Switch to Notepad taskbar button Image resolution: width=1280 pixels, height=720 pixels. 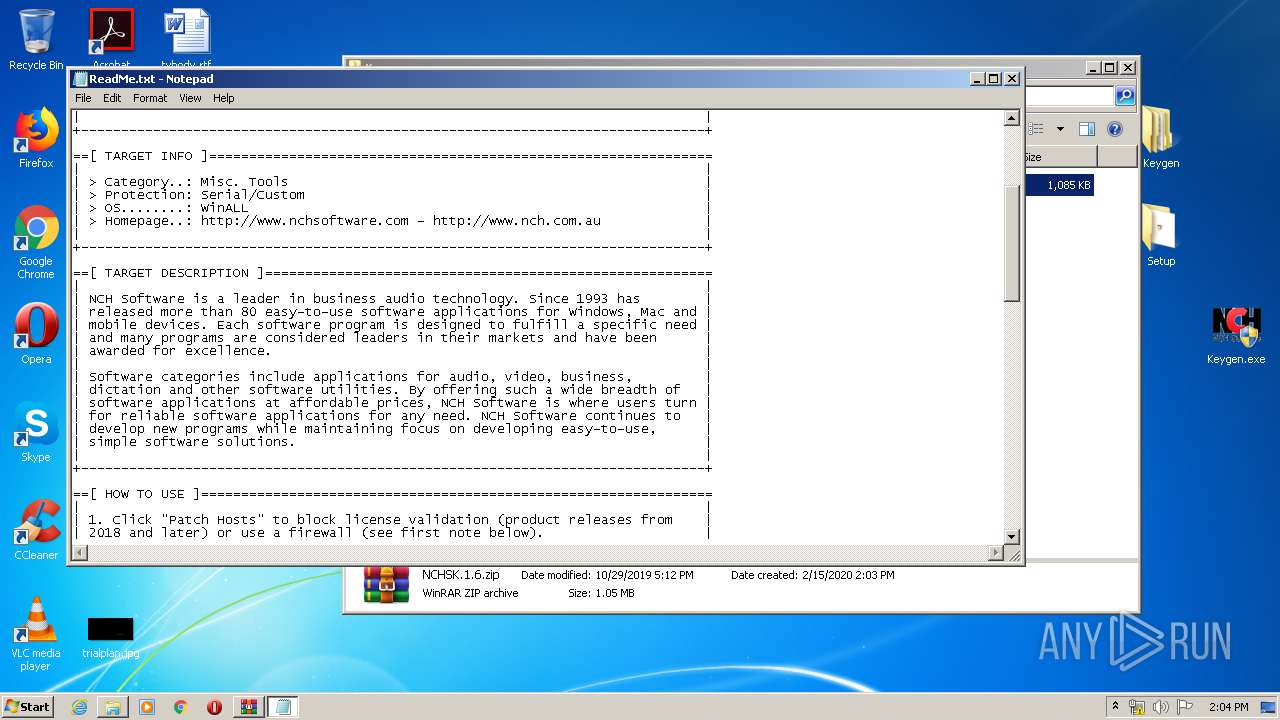pos(282,707)
